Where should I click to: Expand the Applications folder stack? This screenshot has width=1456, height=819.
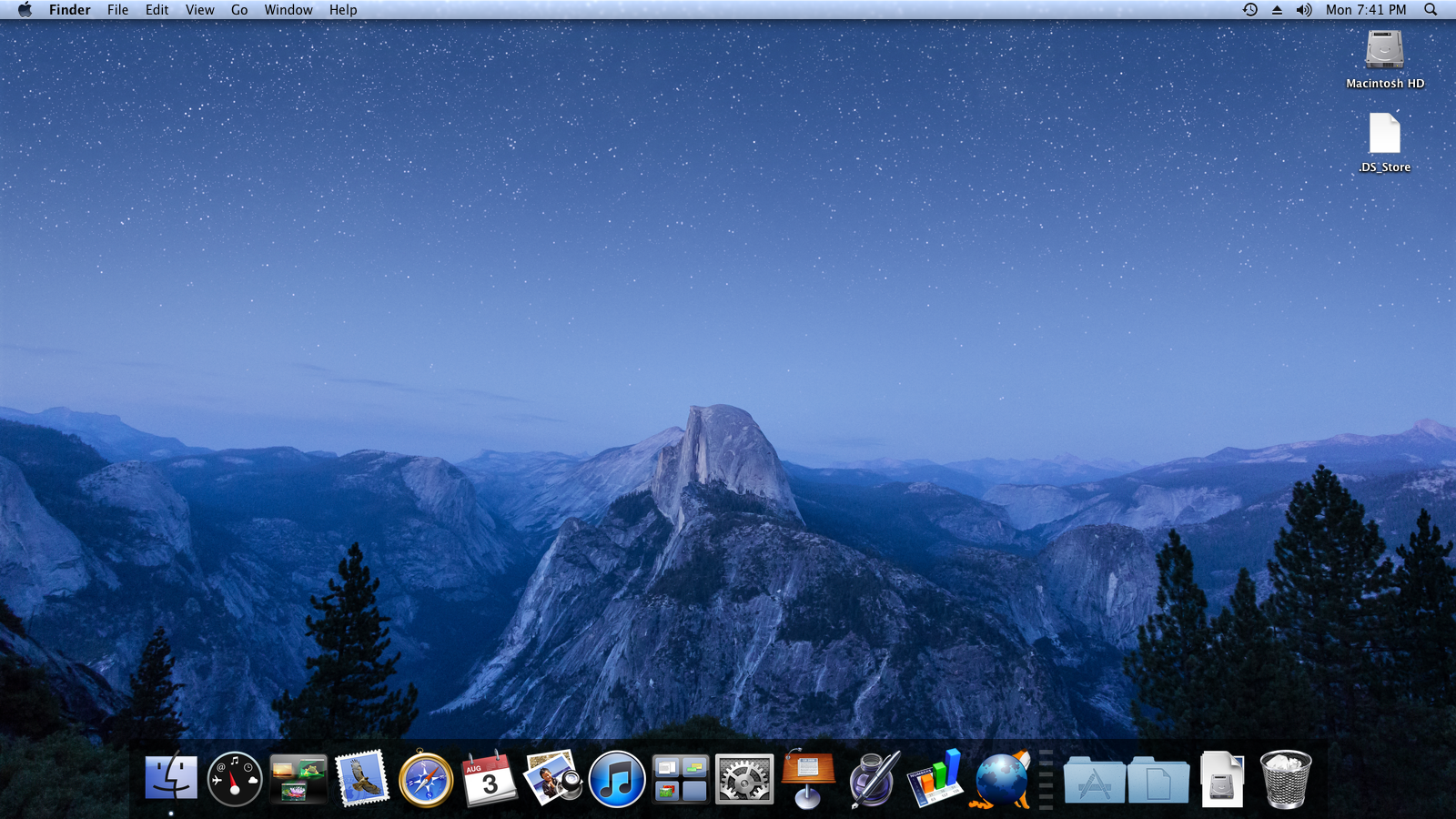(x=1094, y=781)
